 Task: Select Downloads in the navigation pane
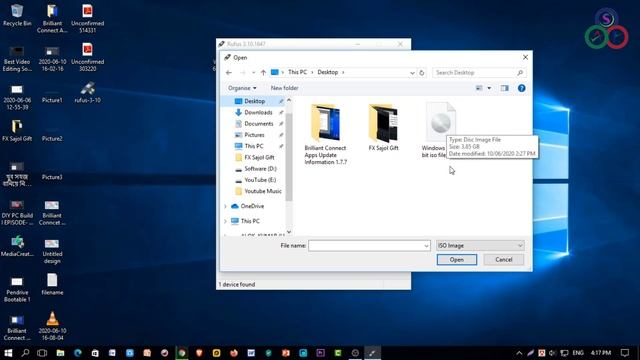click(x=258, y=113)
